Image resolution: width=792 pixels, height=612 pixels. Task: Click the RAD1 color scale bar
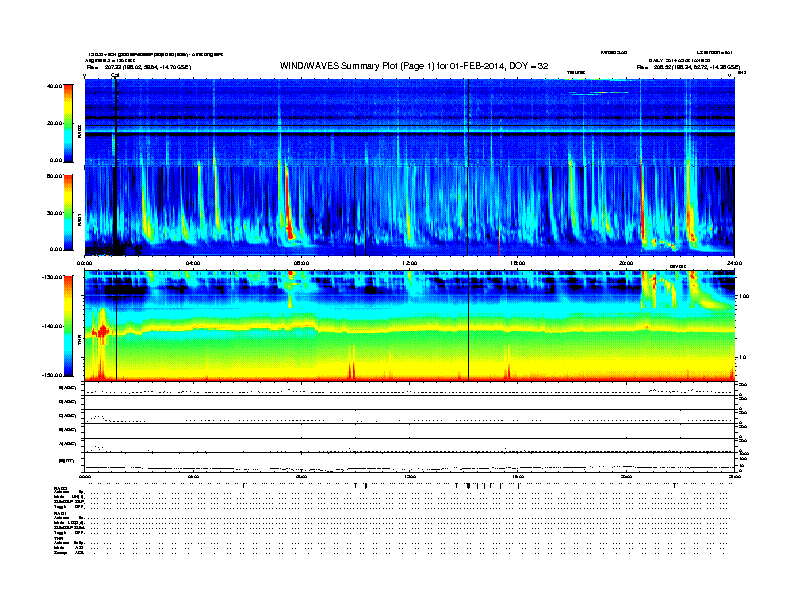click(68, 213)
